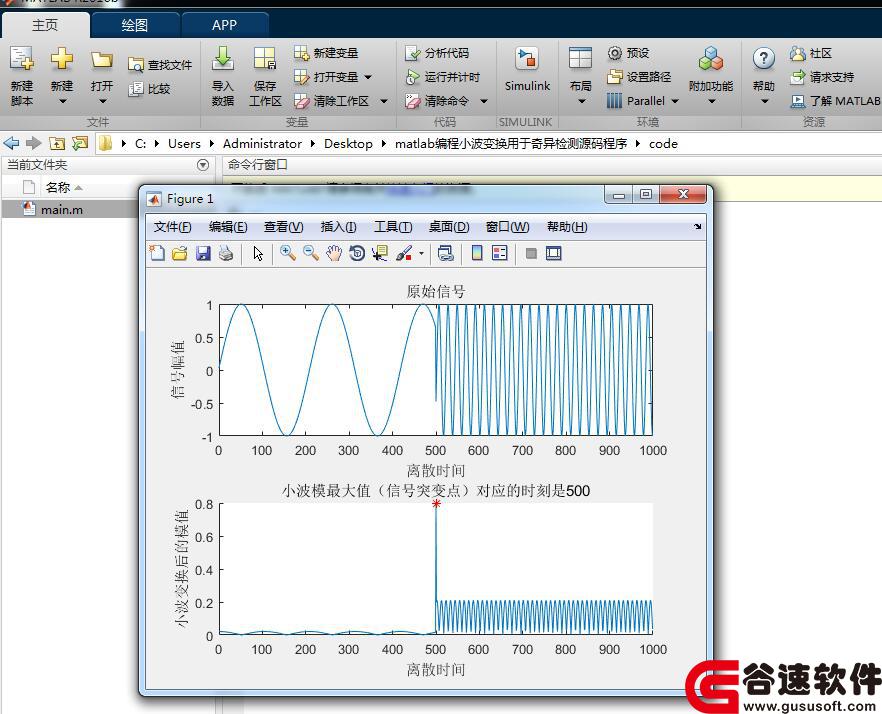Screen dimensions: 882x714
Task: Click the up-one-level folder icon
Action: tap(57, 143)
